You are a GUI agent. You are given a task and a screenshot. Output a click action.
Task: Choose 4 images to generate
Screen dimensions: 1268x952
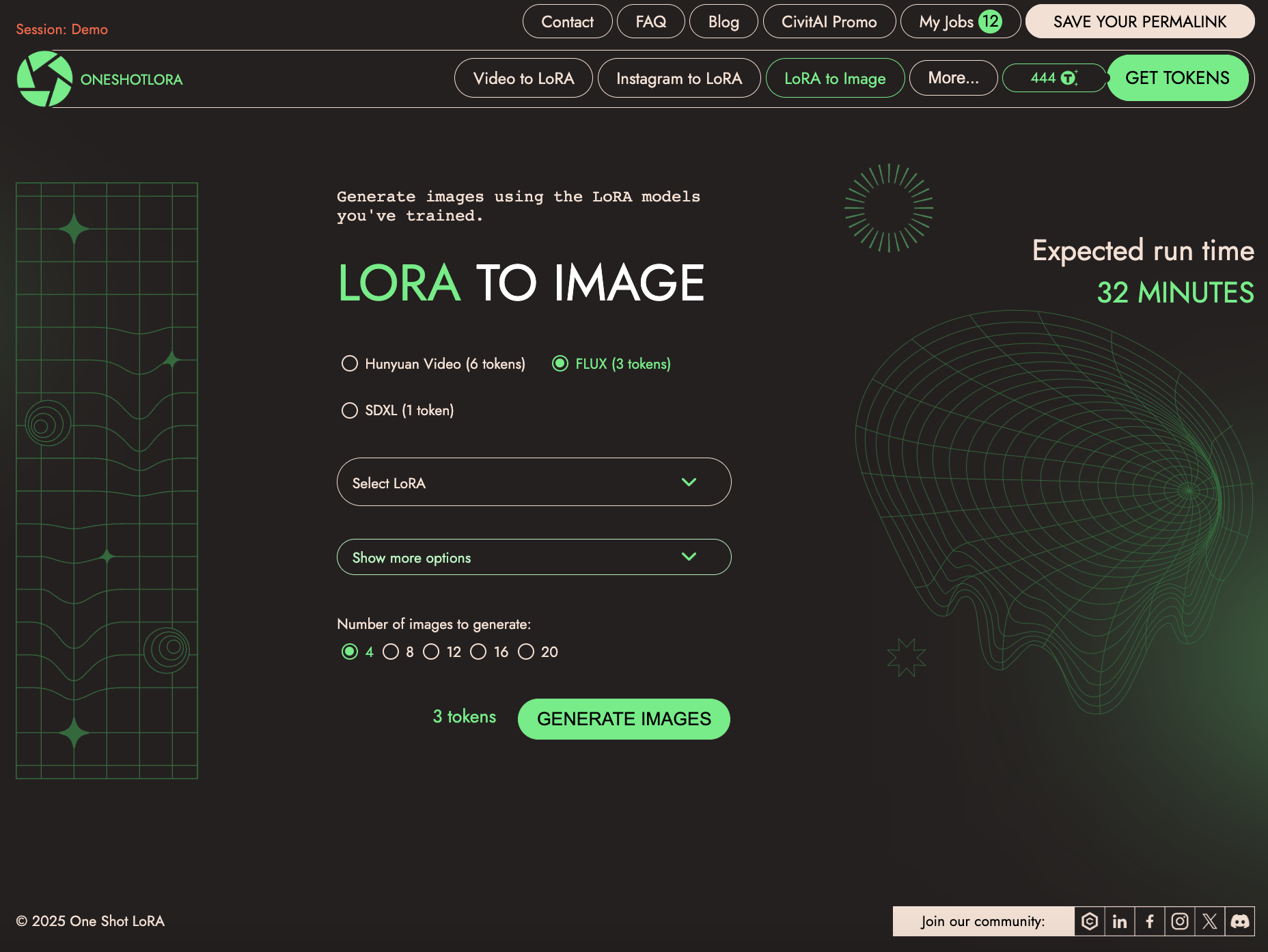[350, 652]
